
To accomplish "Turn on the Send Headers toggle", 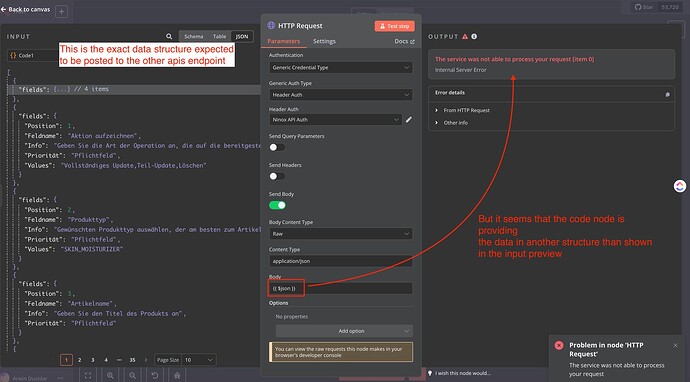I will [x=277, y=176].
